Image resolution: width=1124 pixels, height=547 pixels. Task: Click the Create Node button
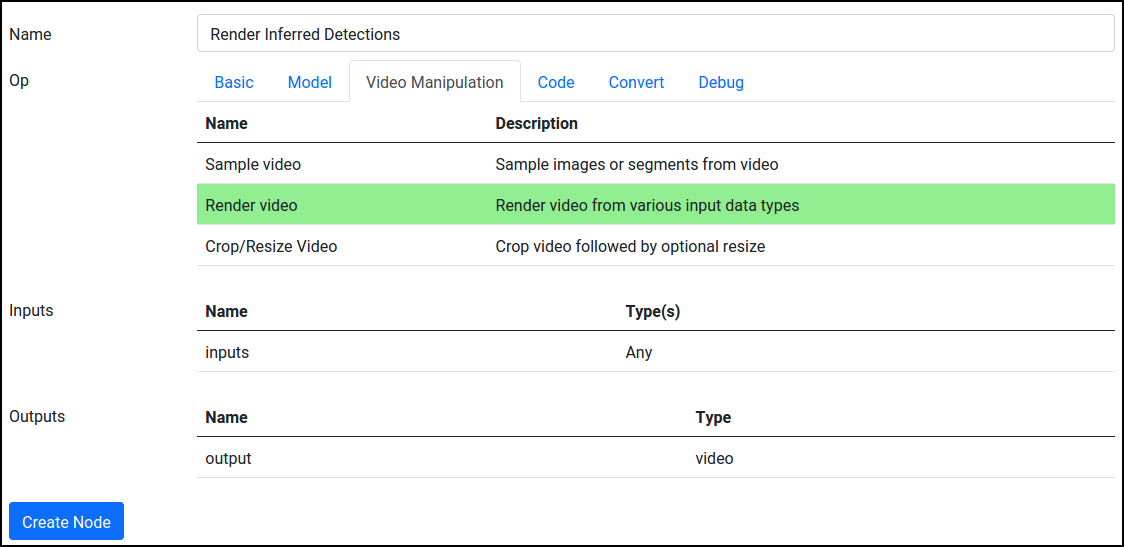coord(67,521)
